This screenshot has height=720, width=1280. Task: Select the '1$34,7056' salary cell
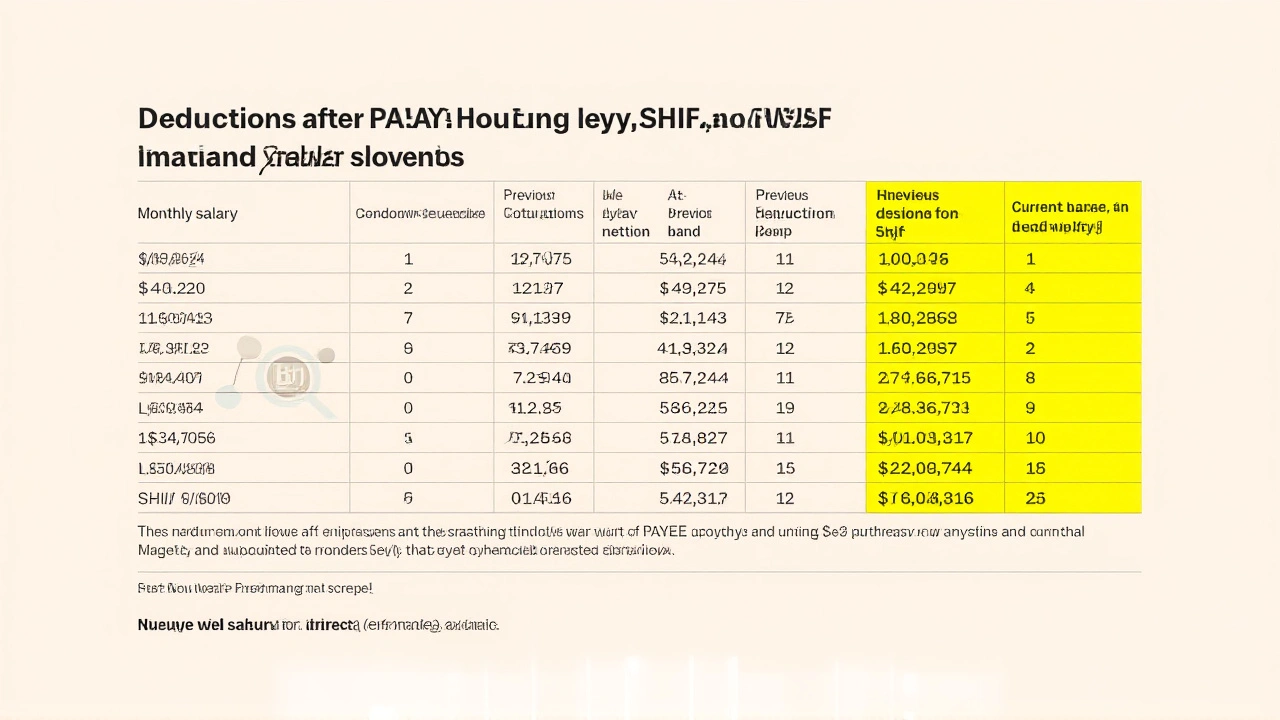click(x=177, y=438)
